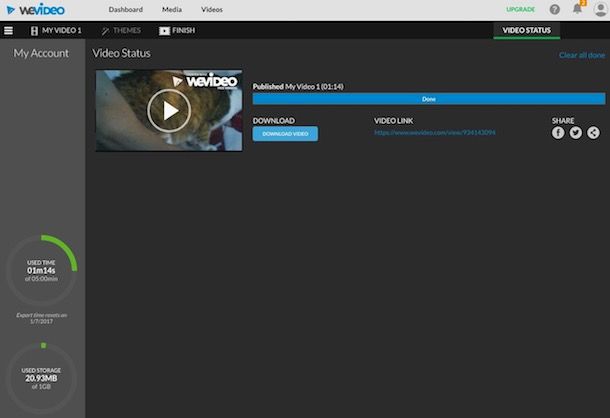Select the Themes tab

(x=121, y=31)
